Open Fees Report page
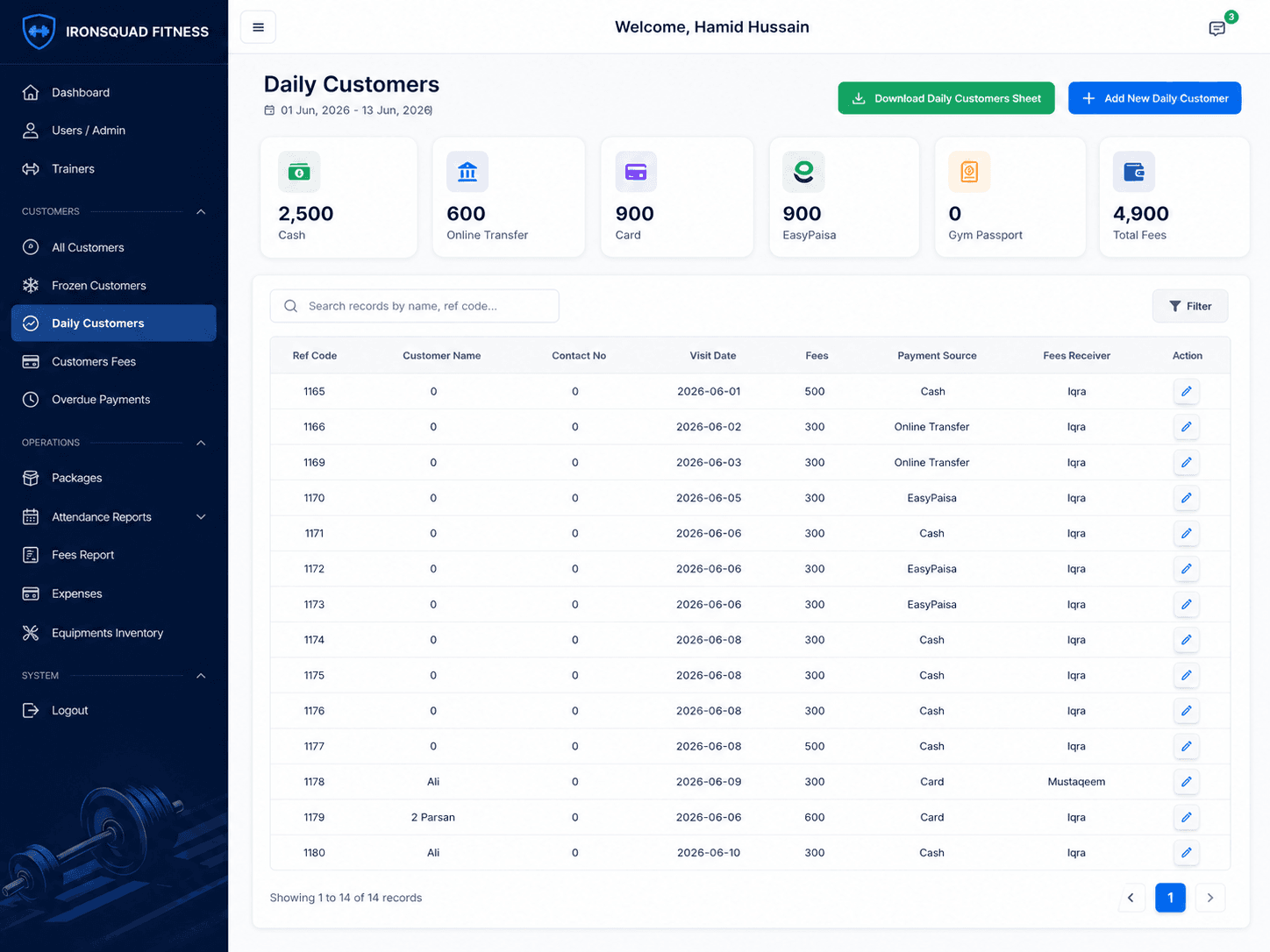The height and width of the screenshot is (952, 1270). (x=114, y=555)
